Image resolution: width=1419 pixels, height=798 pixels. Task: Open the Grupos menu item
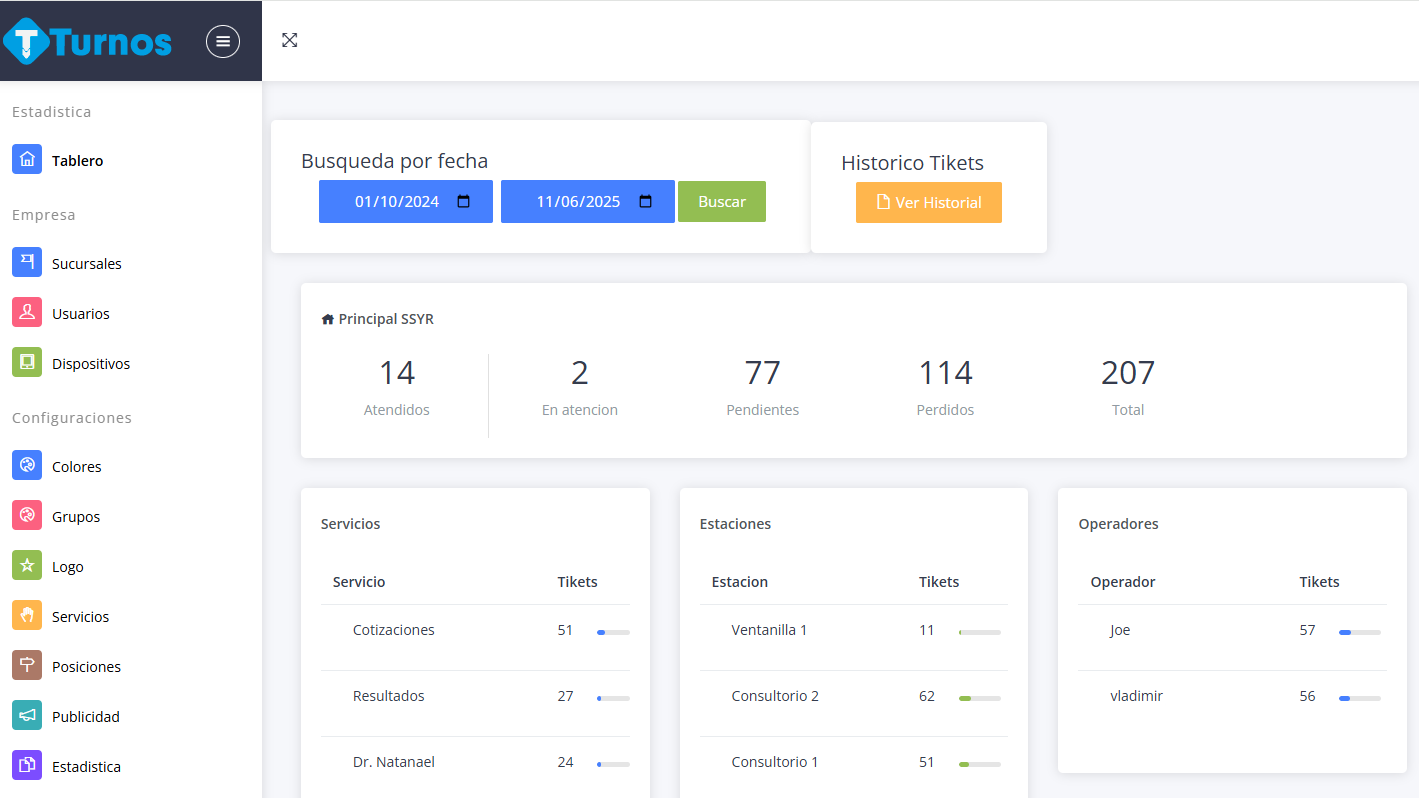pyautogui.click(x=76, y=517)
